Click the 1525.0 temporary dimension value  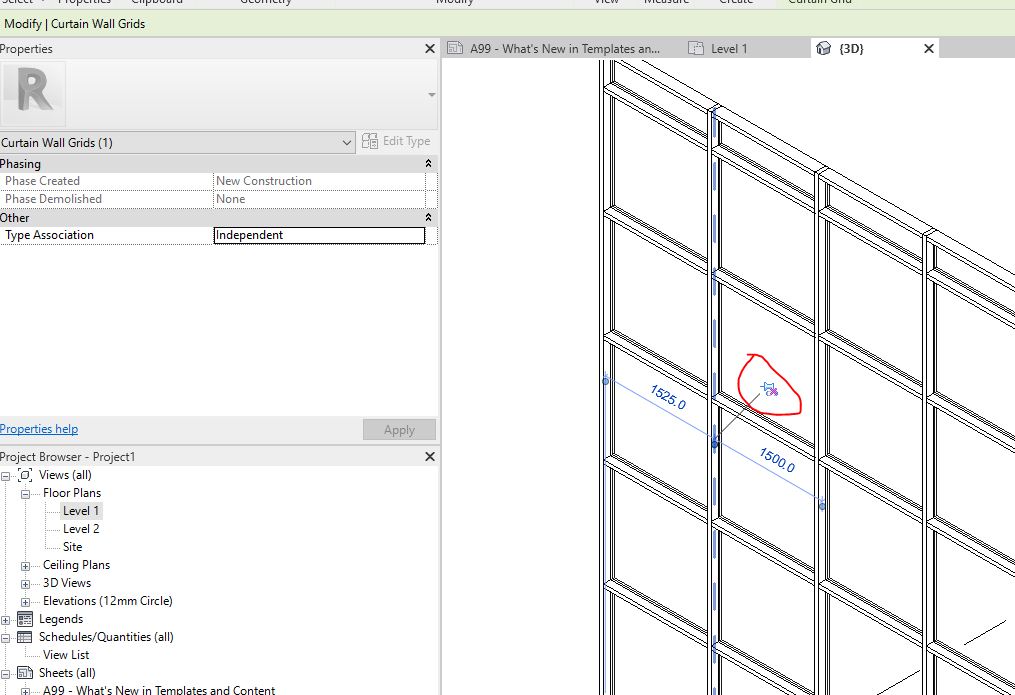(667, 397)
